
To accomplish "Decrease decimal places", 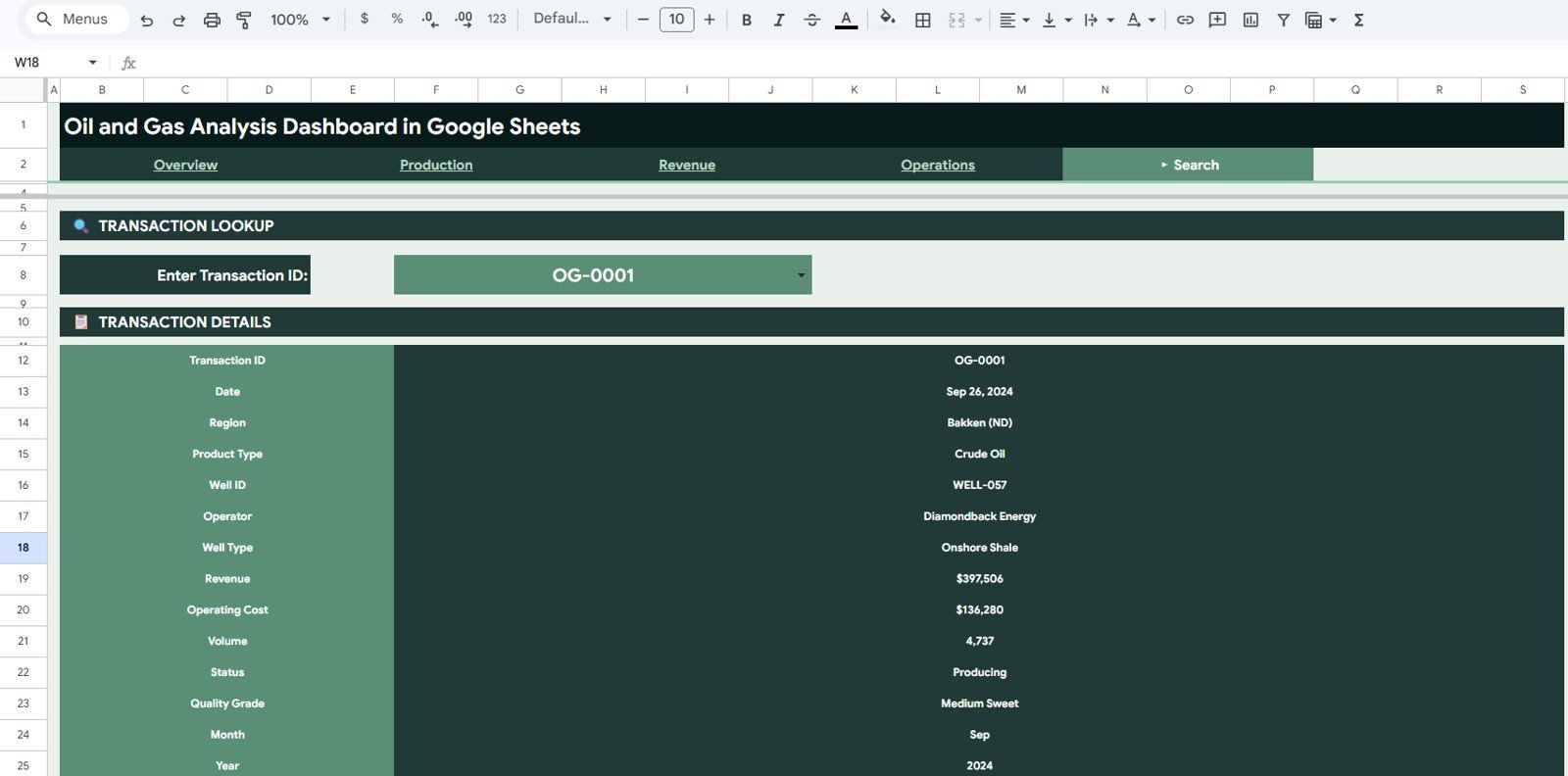I will 429,20.
